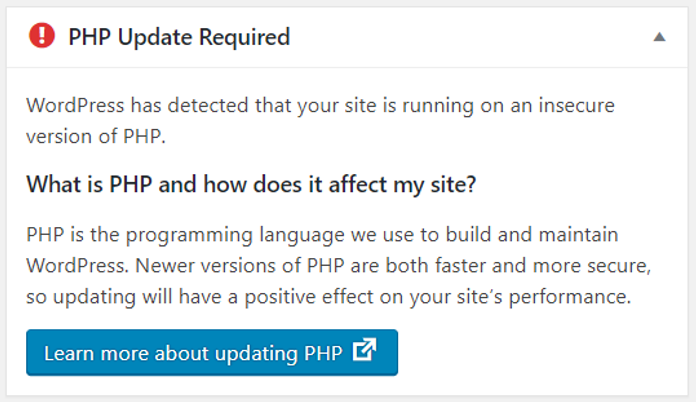Click the 'WordPress has detected' notice paragraph
The image size is (696, 402).
pyautogui.click(x=320, y=121)
